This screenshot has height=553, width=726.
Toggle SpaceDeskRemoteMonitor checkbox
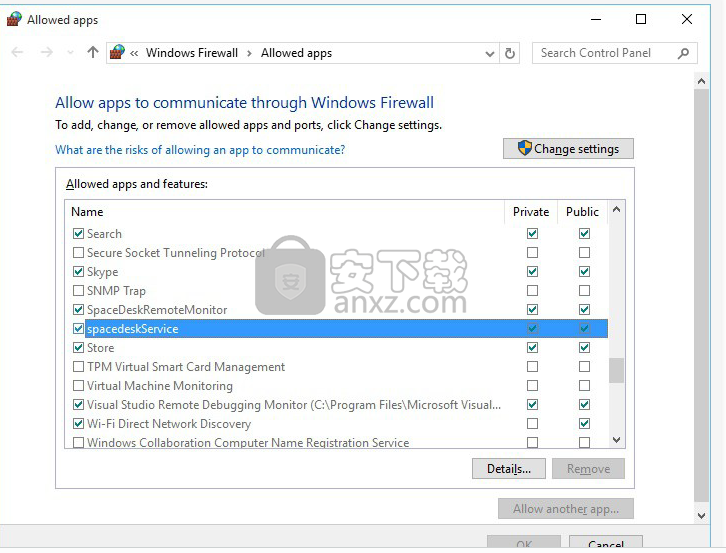click(78, 309)
